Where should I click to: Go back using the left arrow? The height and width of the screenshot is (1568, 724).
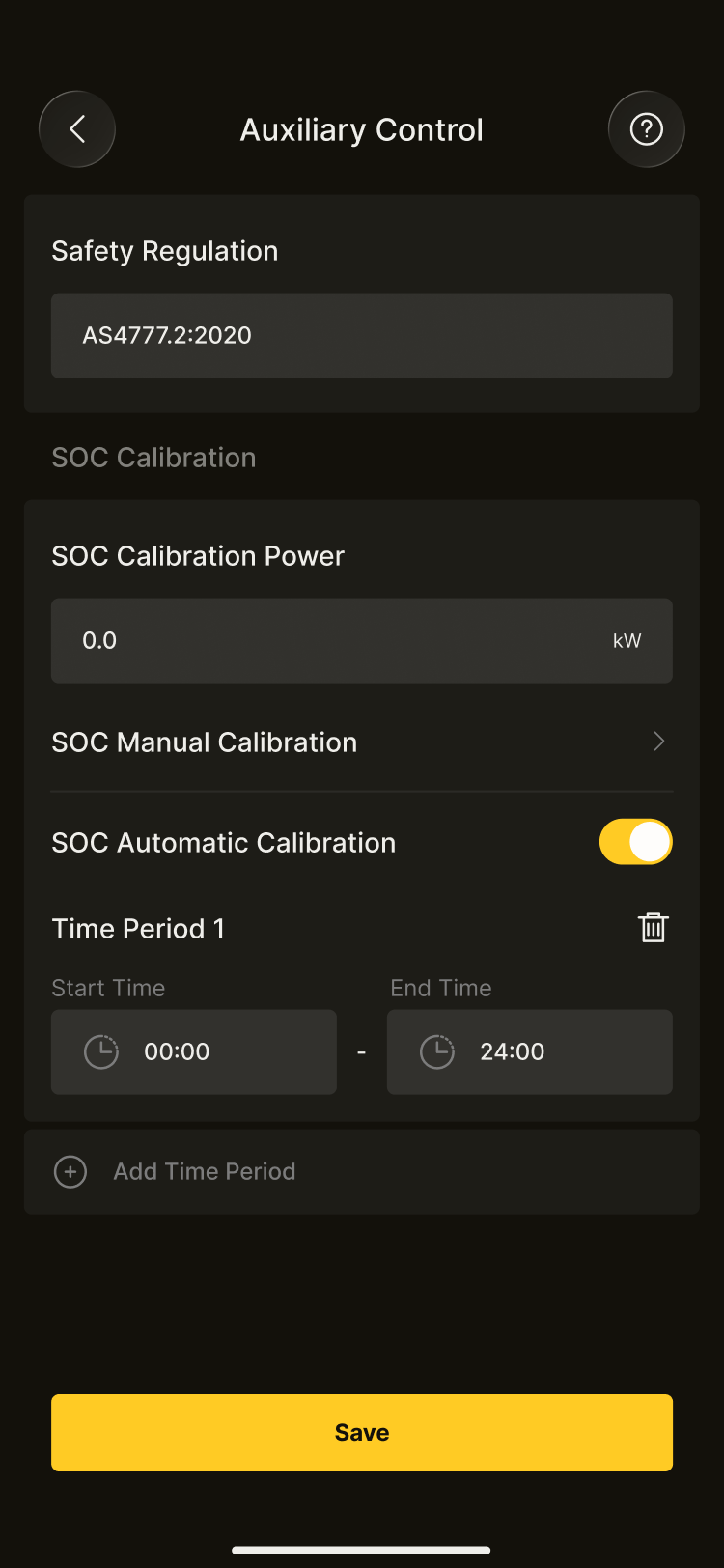(x=77, y=129)
